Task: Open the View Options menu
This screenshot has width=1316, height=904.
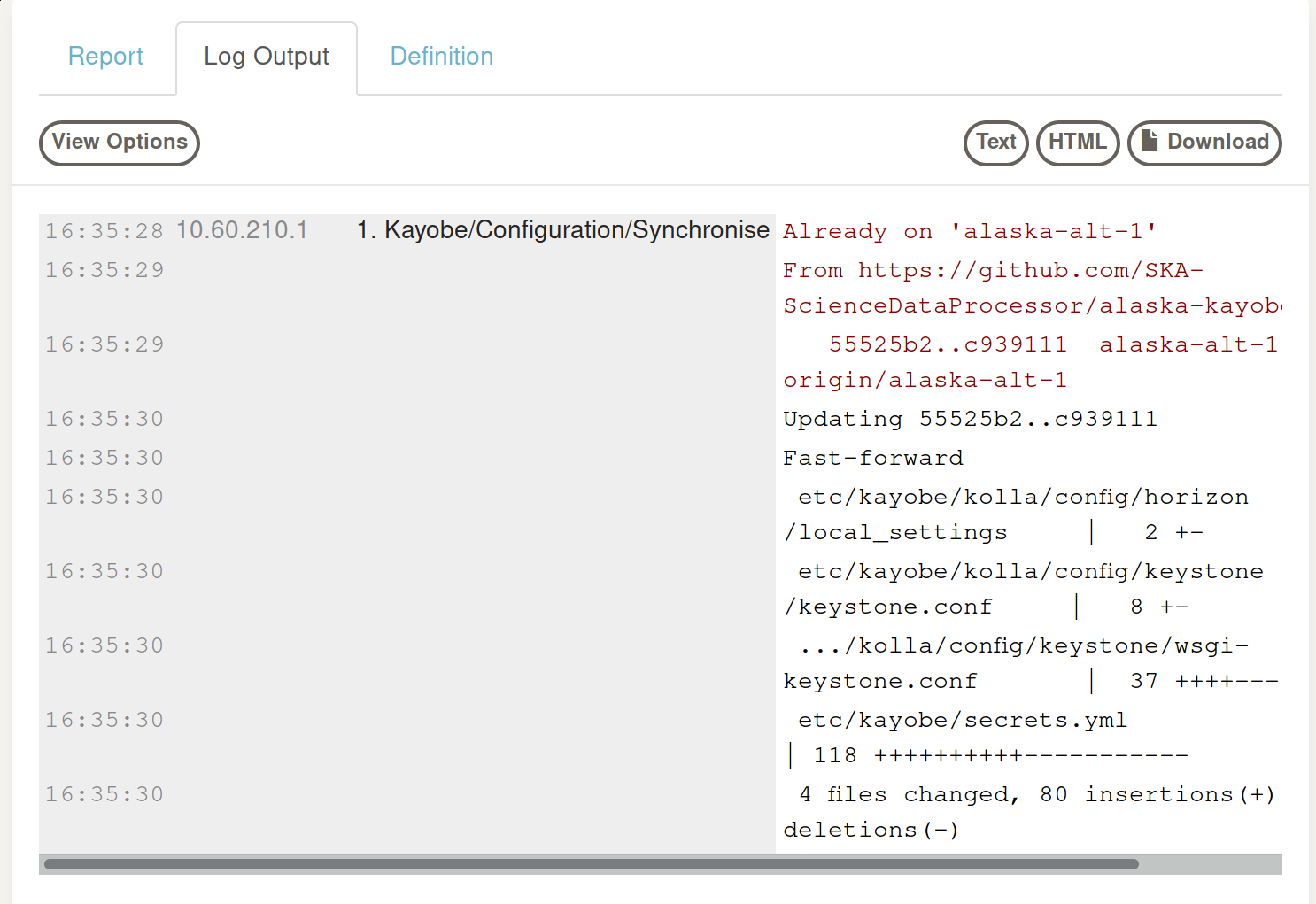Action: click(120, 143)
